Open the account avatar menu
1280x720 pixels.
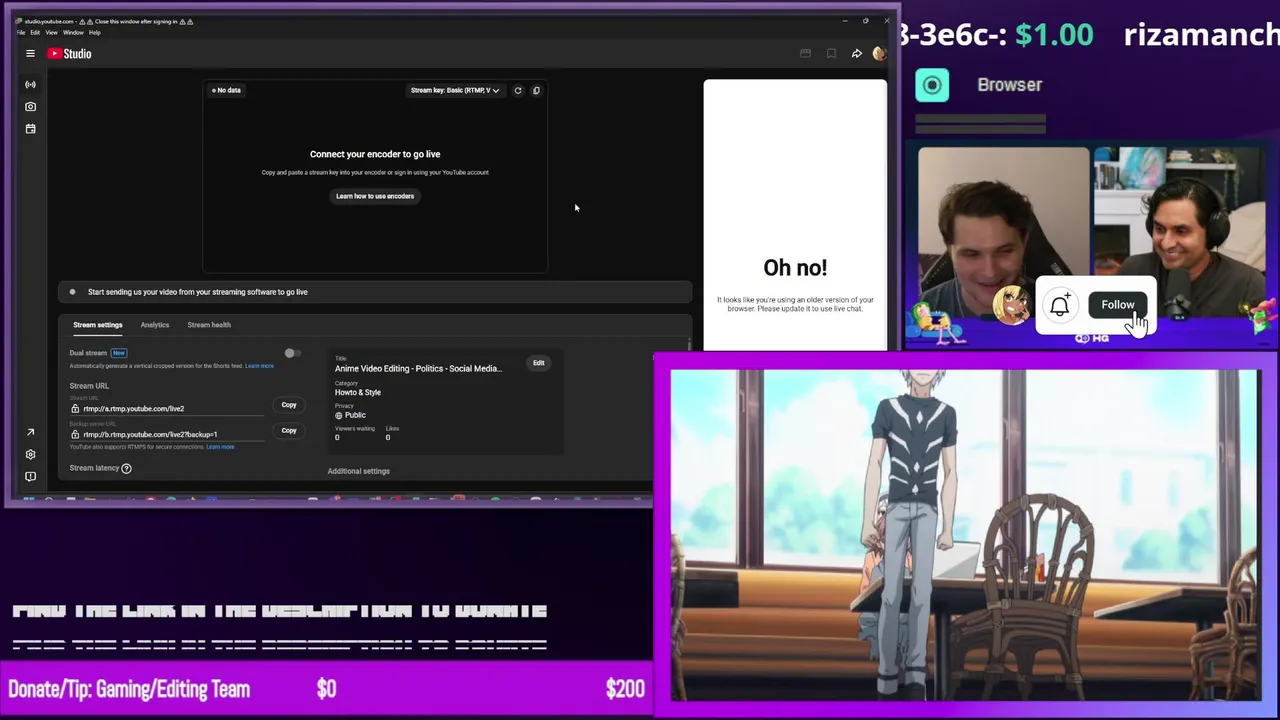point(879,54)
